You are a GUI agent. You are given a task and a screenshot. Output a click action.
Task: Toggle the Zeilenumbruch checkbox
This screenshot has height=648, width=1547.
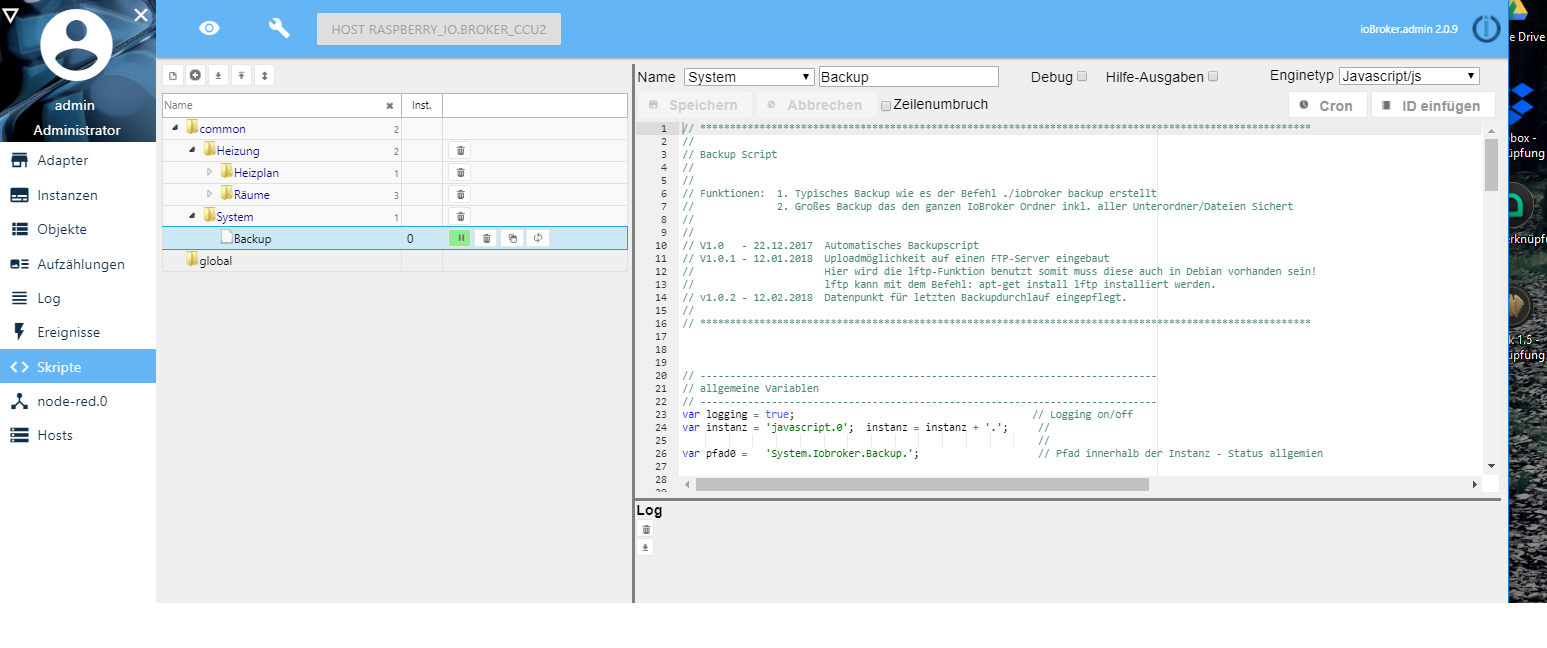pos(885,105)
